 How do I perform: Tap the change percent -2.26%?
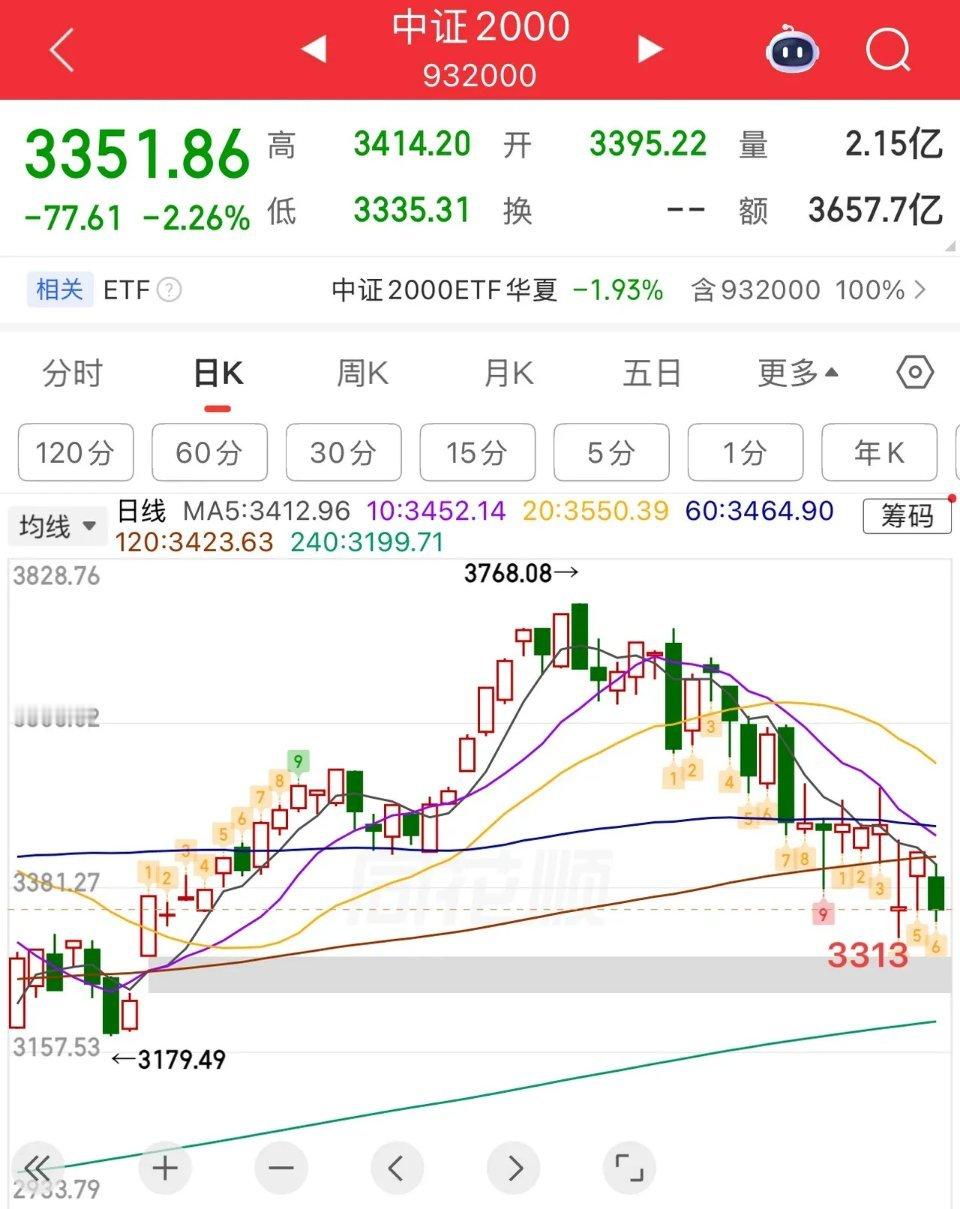click(197, 218)
